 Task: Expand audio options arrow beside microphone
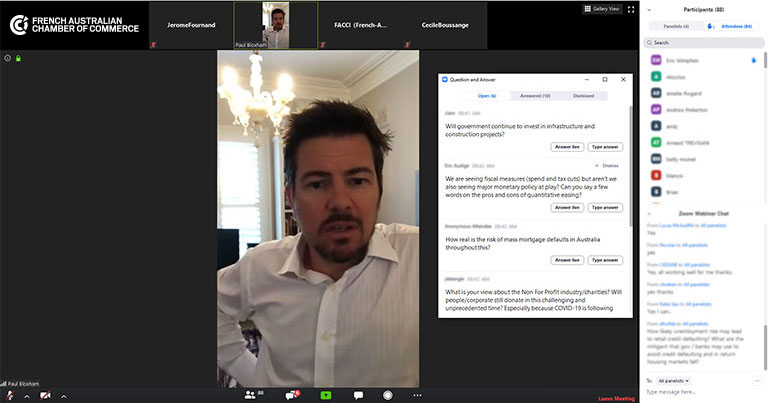coord(24,395)
